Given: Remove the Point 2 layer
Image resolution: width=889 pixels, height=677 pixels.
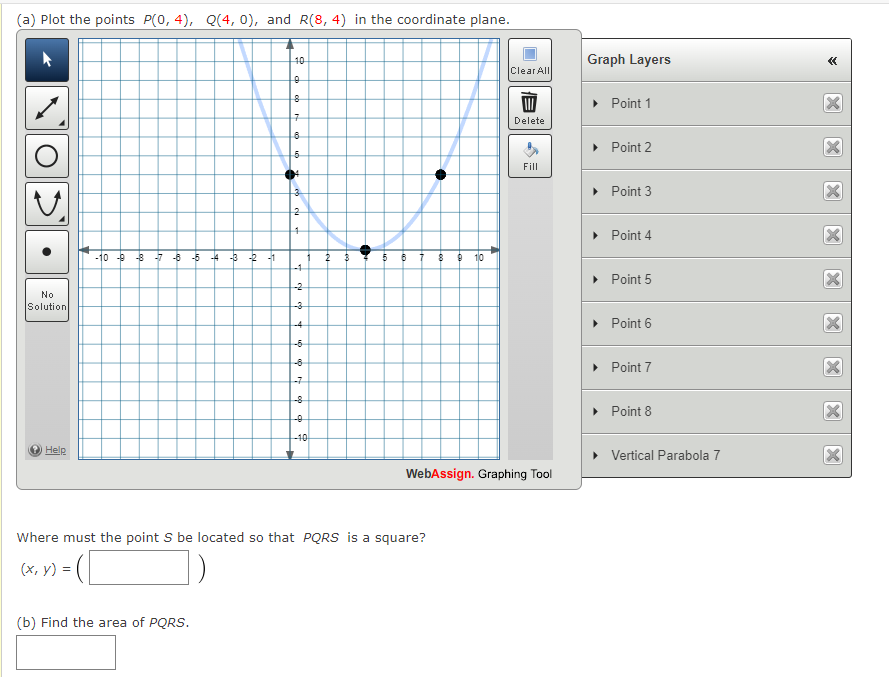Looking at the screenshot, I should point(833,147).
